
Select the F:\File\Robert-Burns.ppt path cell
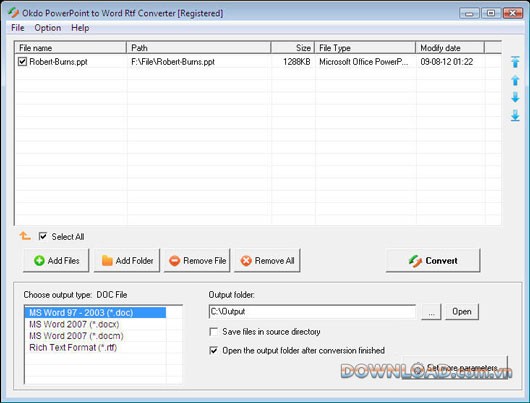point(173,62)
